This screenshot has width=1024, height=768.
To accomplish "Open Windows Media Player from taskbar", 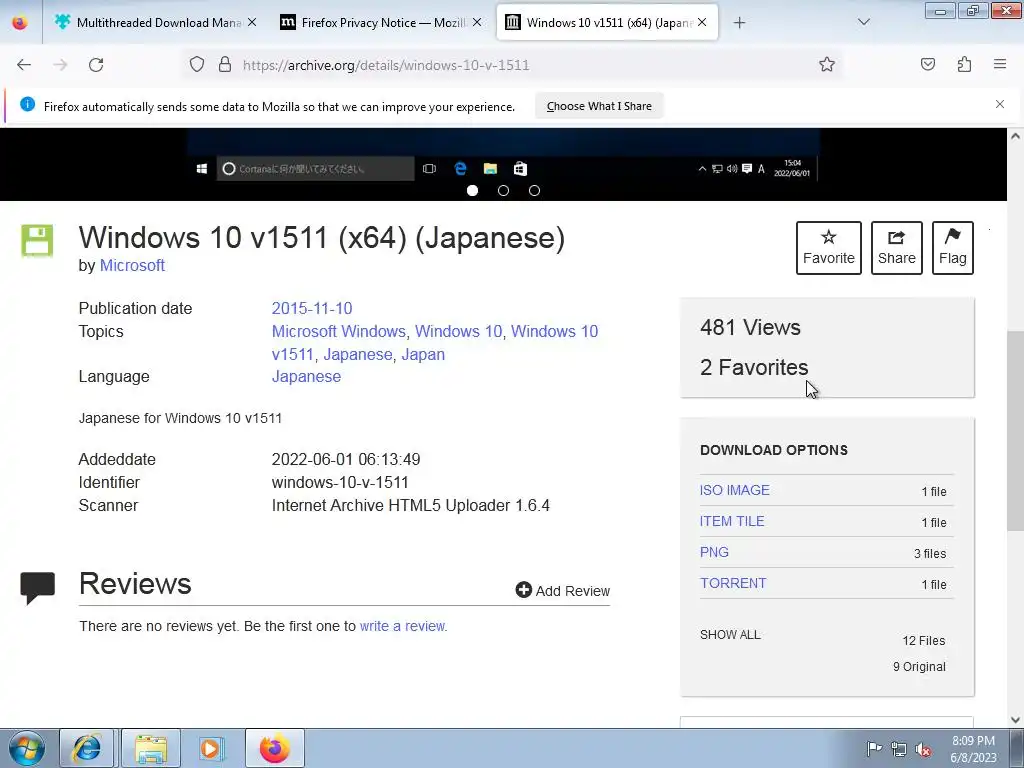I will pyautogui.click(x=211, y=748).
